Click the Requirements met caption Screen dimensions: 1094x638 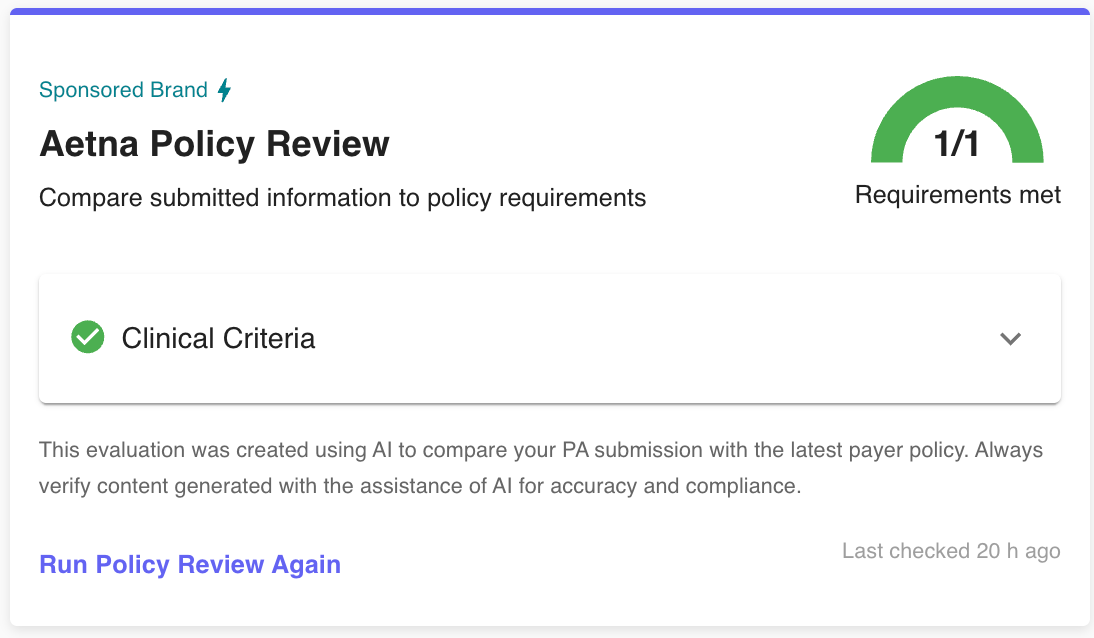[958, 195]
